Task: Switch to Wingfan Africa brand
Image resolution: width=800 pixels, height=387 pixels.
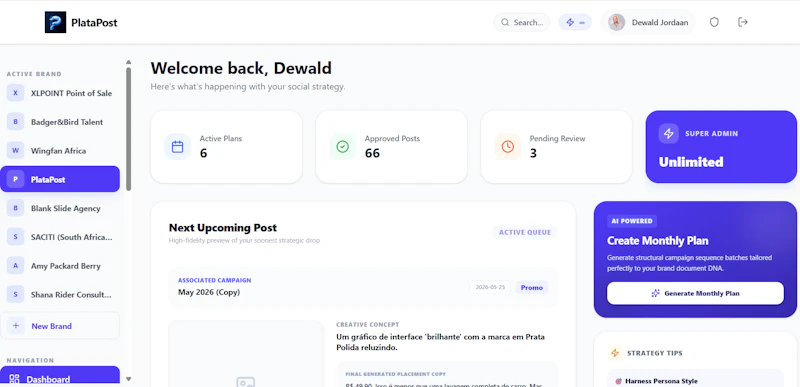Action: tap(60, 151)
